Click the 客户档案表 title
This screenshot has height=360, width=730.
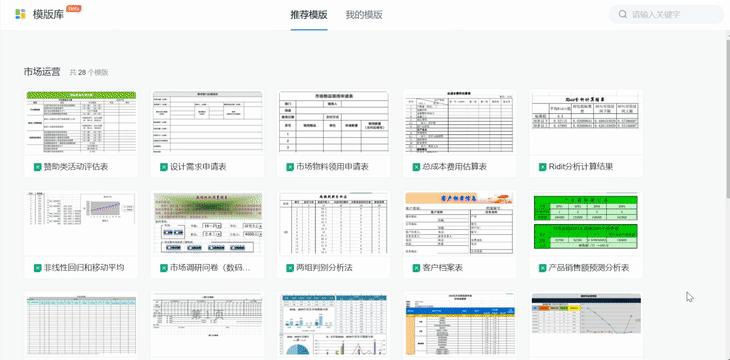(x=442, y=268)
